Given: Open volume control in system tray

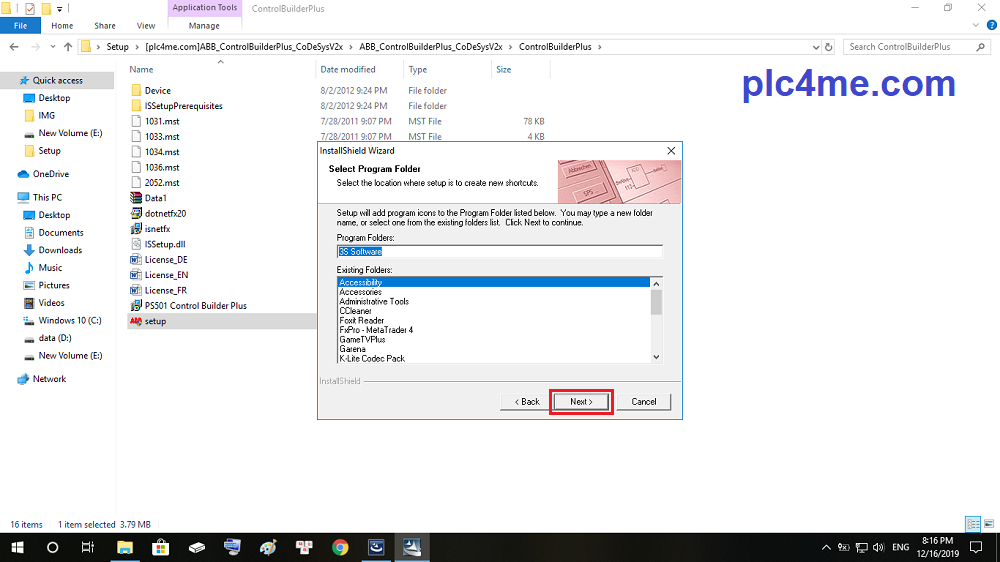Looking at the screenshot, I should pyautogui.click(x=879, y=547).
